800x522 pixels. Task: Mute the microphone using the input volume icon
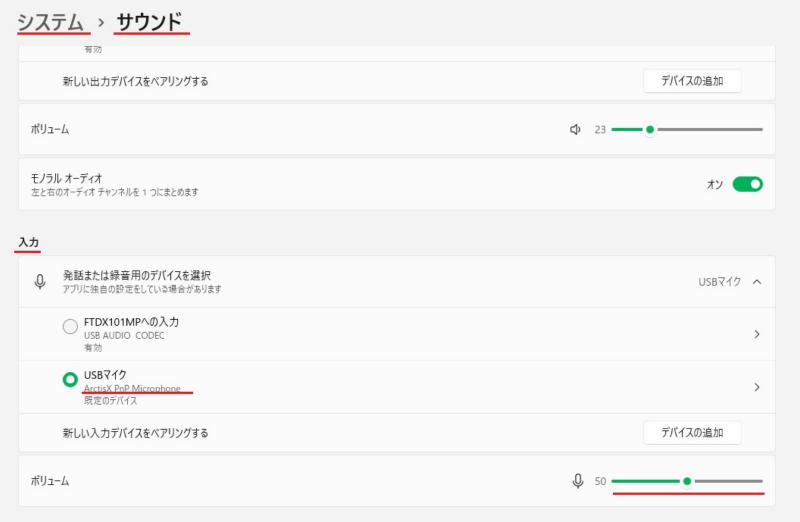578,481
